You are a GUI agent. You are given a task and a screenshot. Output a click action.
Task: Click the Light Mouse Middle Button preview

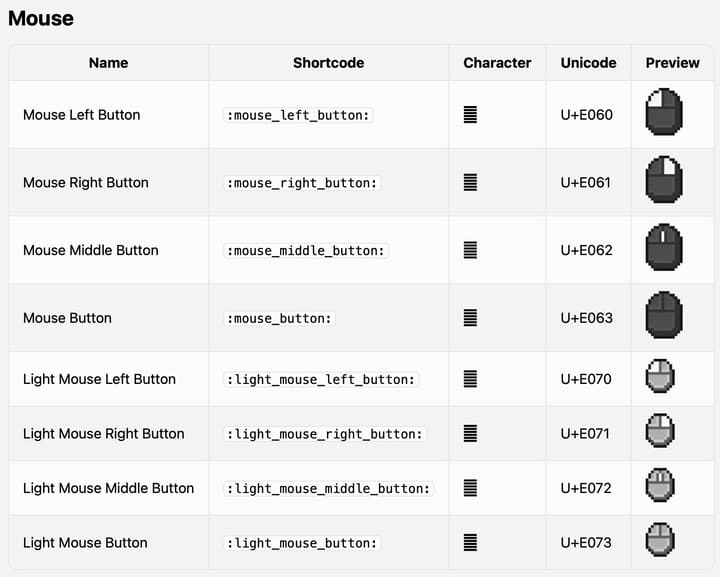click(x=660, y=486)
